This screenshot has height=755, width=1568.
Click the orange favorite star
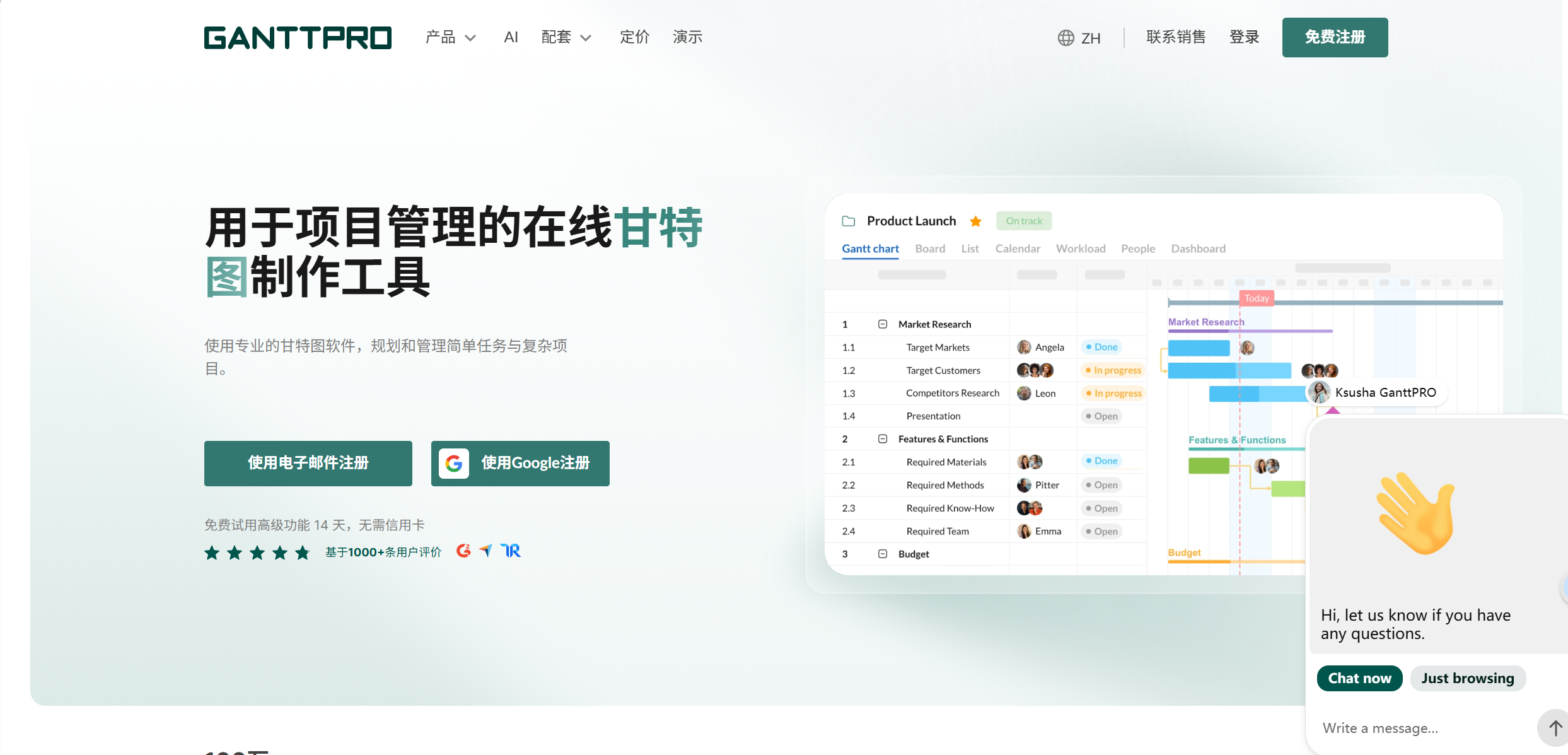point(975,221)
